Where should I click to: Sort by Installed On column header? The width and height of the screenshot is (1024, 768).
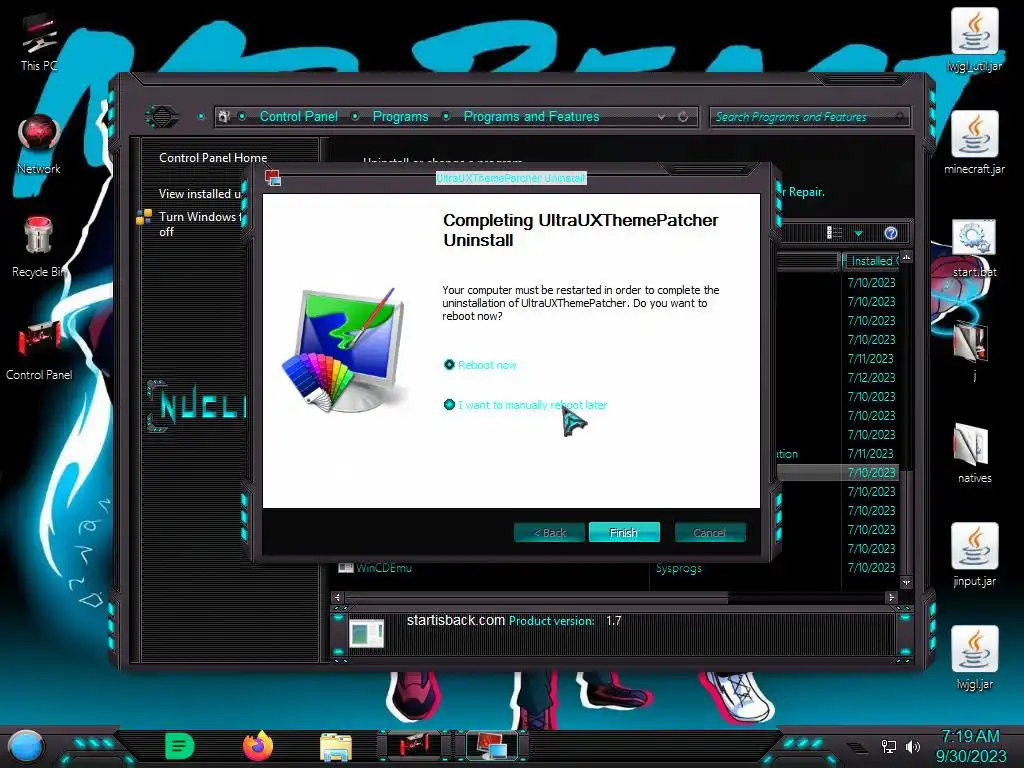click(x=871, y=261)
